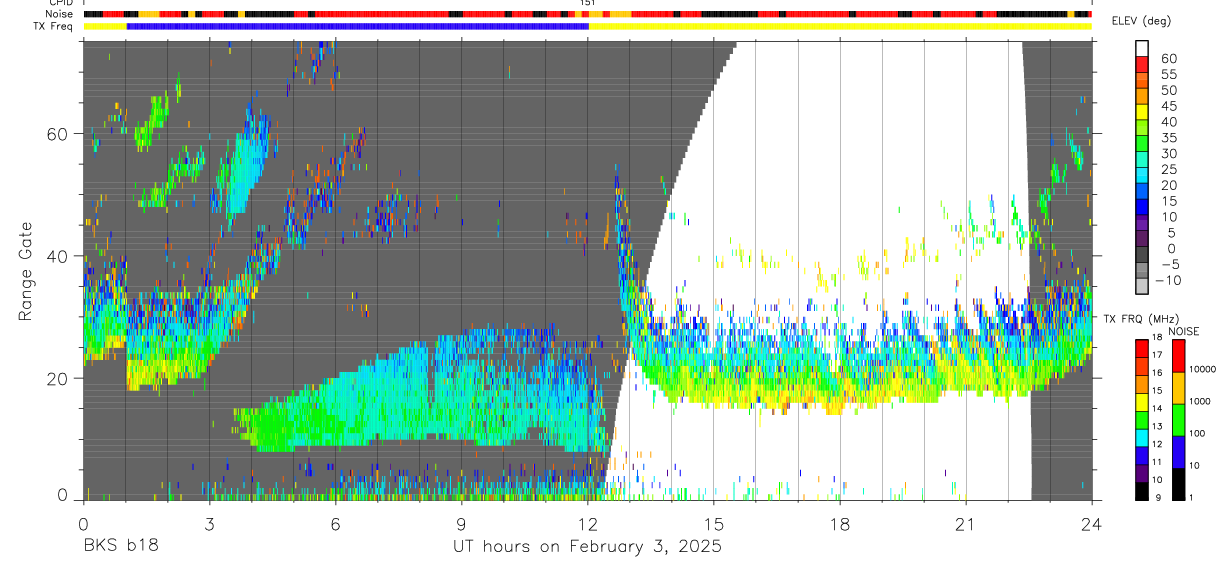Screen dimensions: 1228x567
Task: Click the 60 tick label on Range Gate axis
Action: pyautogui.click(x=56, y=133)
